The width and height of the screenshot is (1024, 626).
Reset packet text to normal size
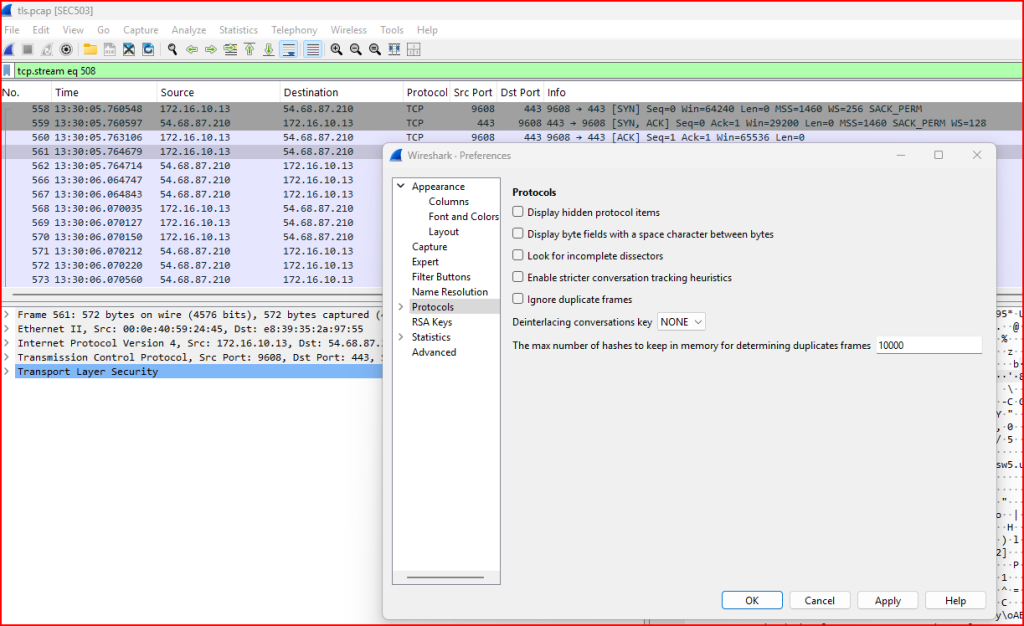pos(375,50)
